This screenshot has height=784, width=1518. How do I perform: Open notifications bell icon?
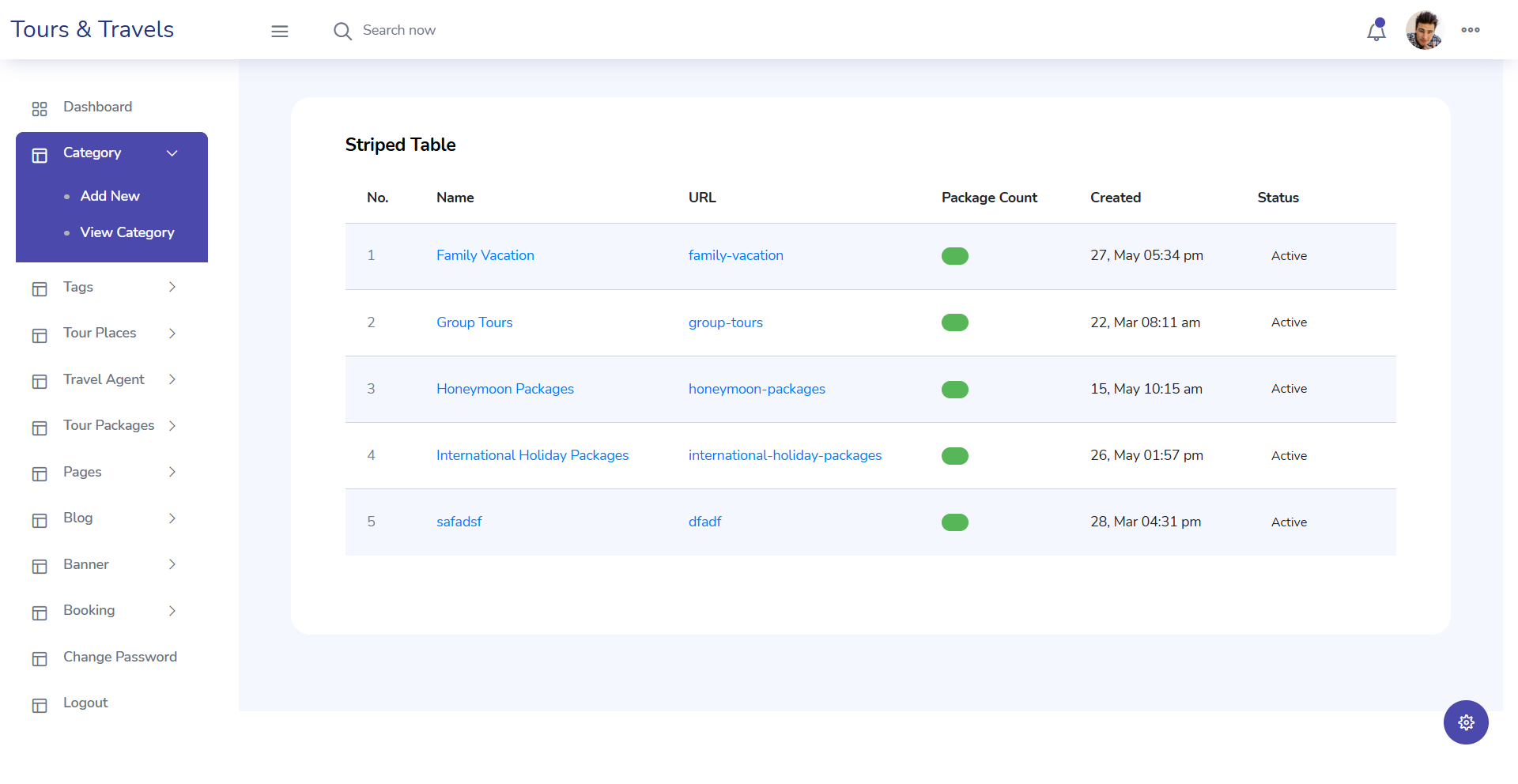[x=1376, y=31]
